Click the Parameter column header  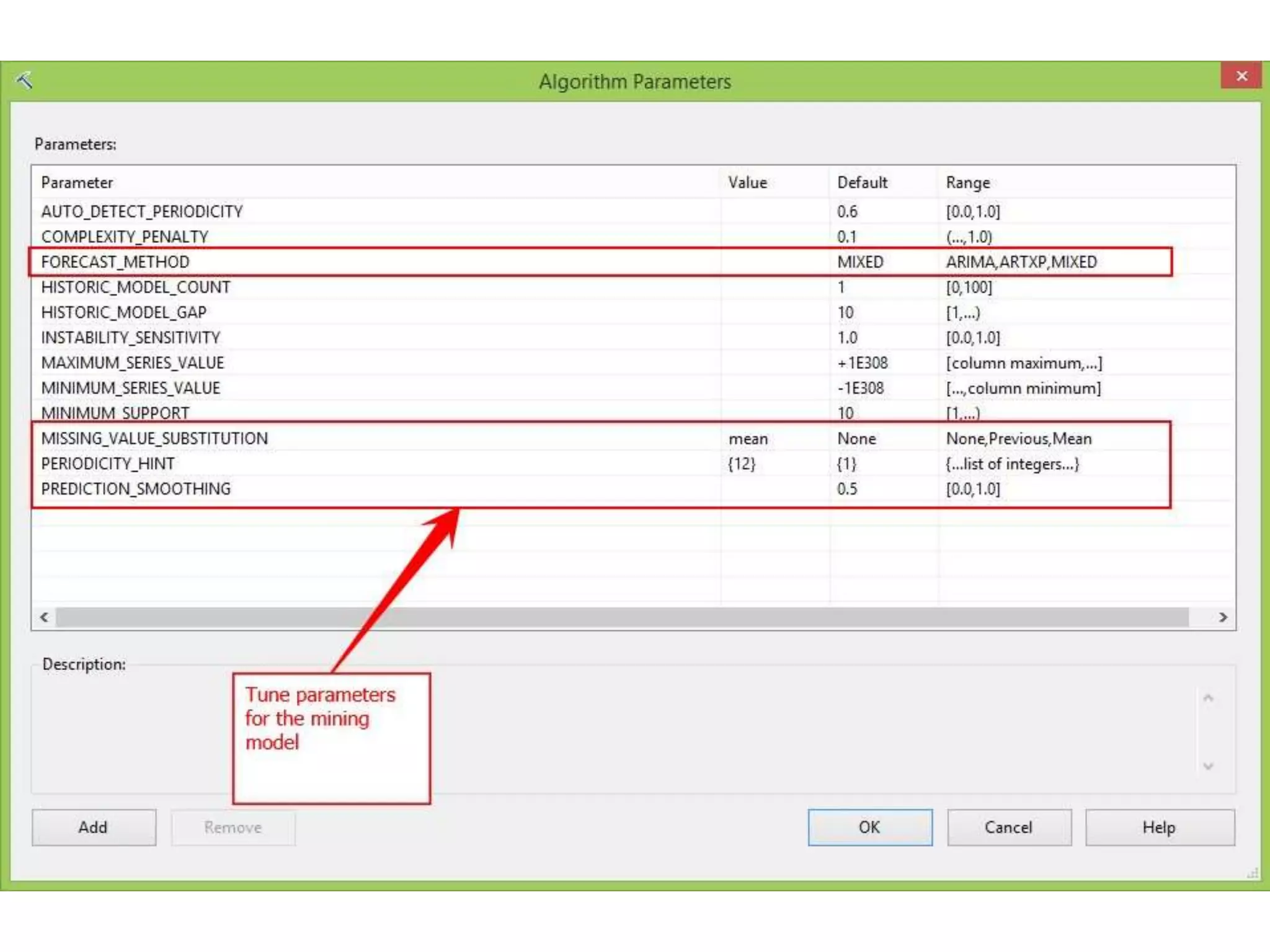[78, 182]
